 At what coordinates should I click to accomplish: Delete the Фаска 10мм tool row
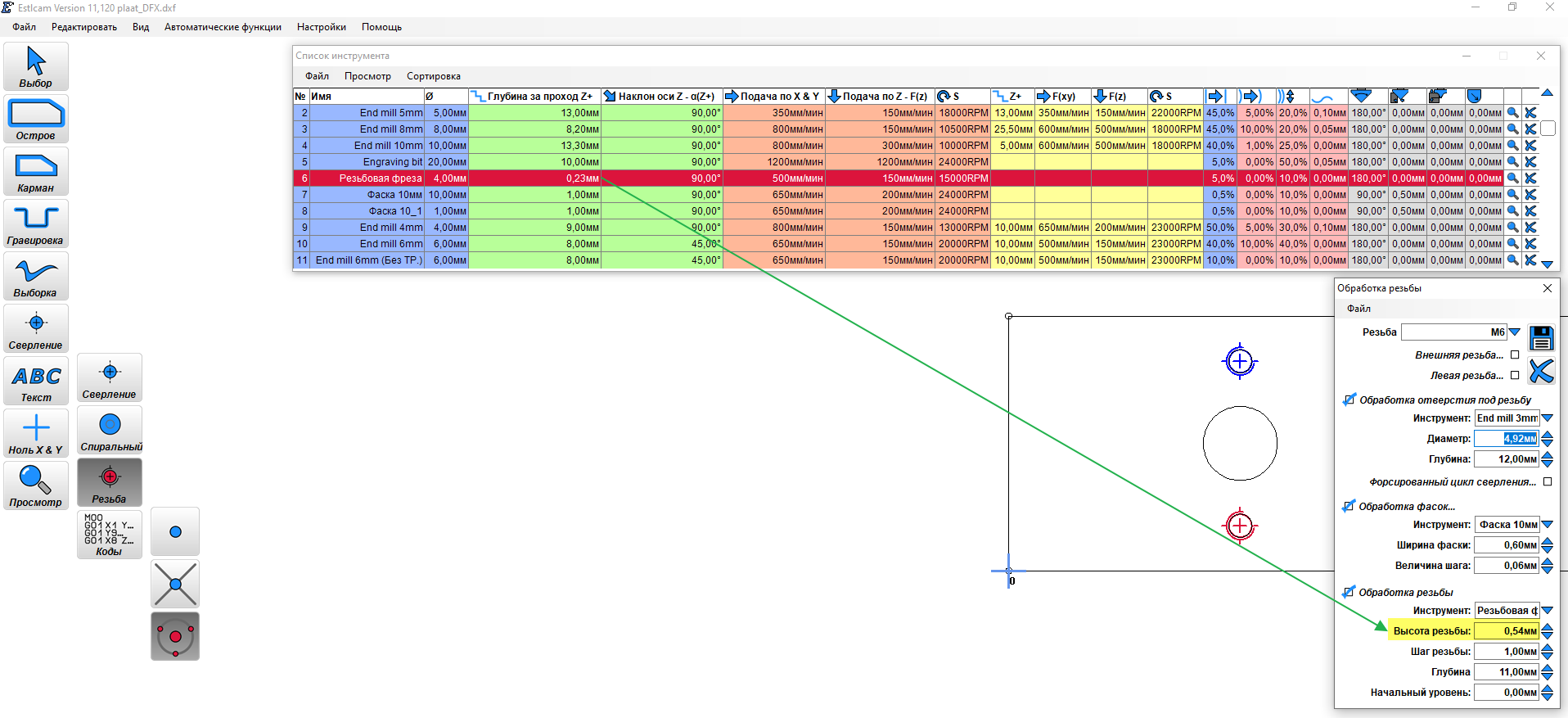[x=1530, y=195]
